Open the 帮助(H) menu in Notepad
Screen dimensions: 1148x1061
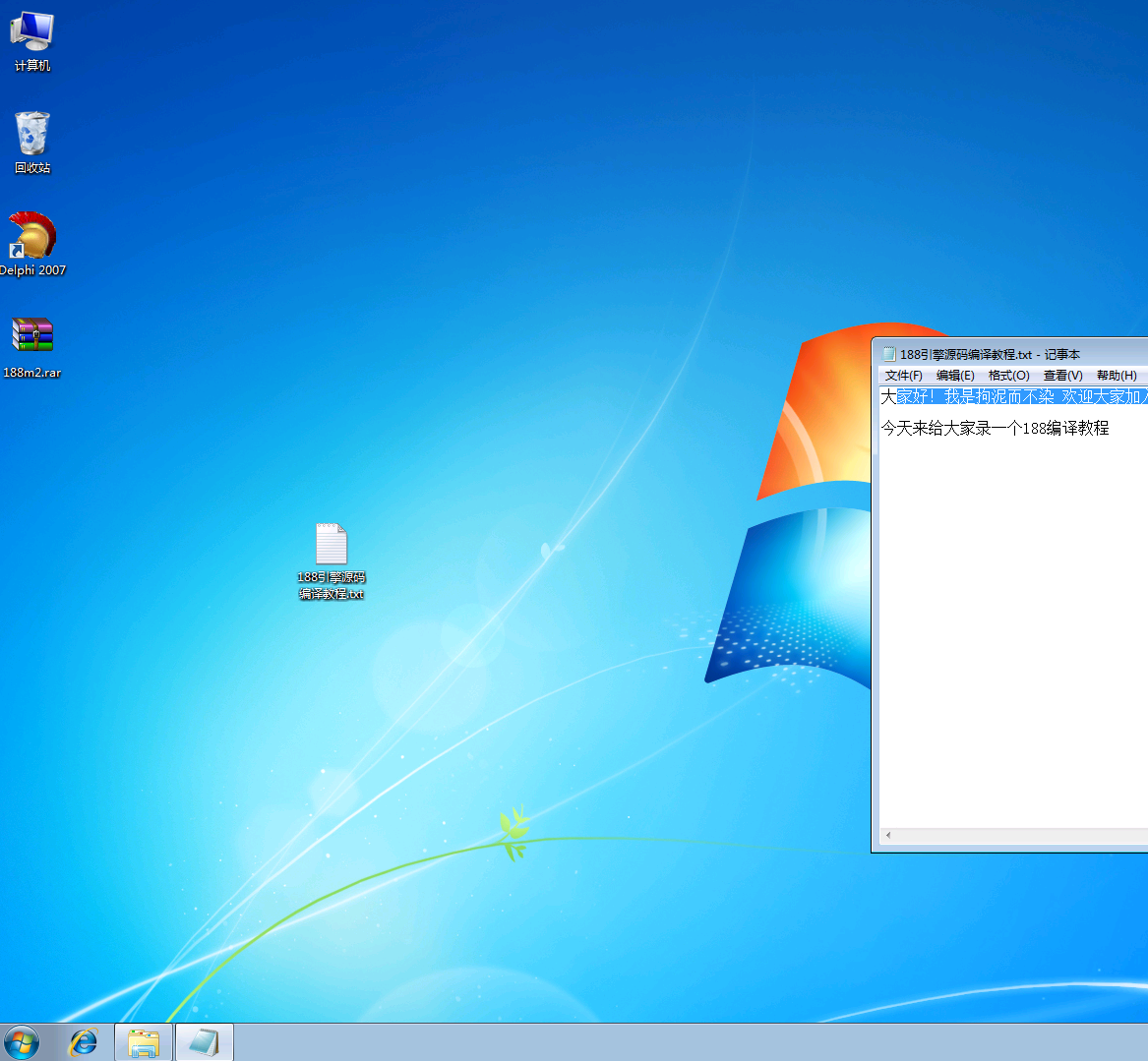(1117, 376)
